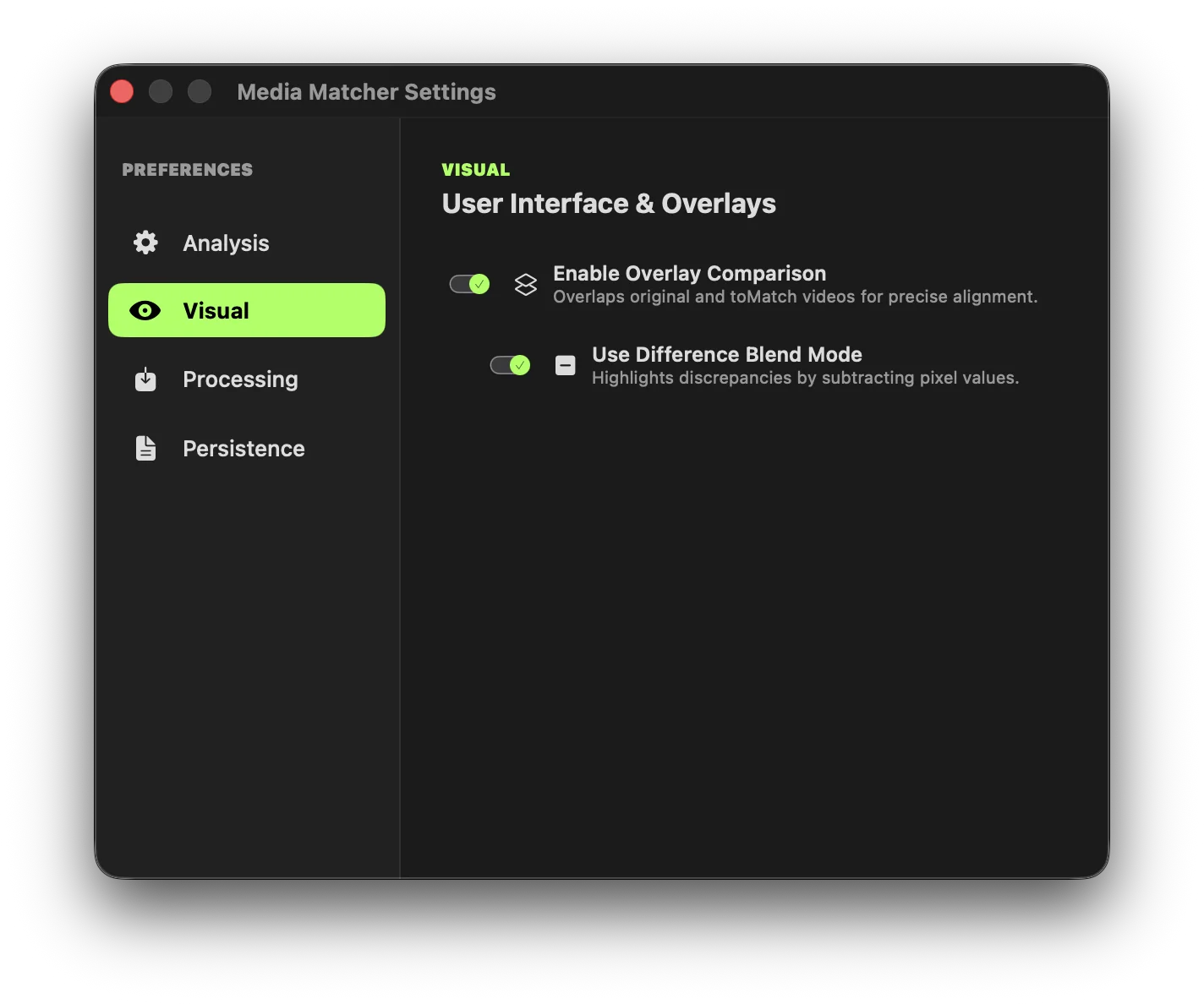Click the document icon beside Persistence
The image size is (1204, 1004).
pos(145,448)
